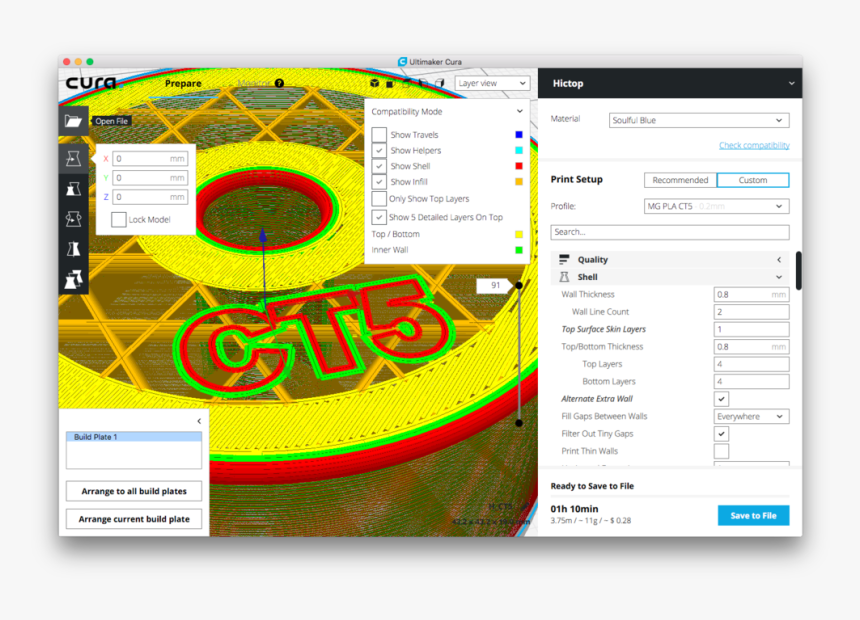Click the Monitor help question mark icon
Screen dimensions: 860x620
280,83
